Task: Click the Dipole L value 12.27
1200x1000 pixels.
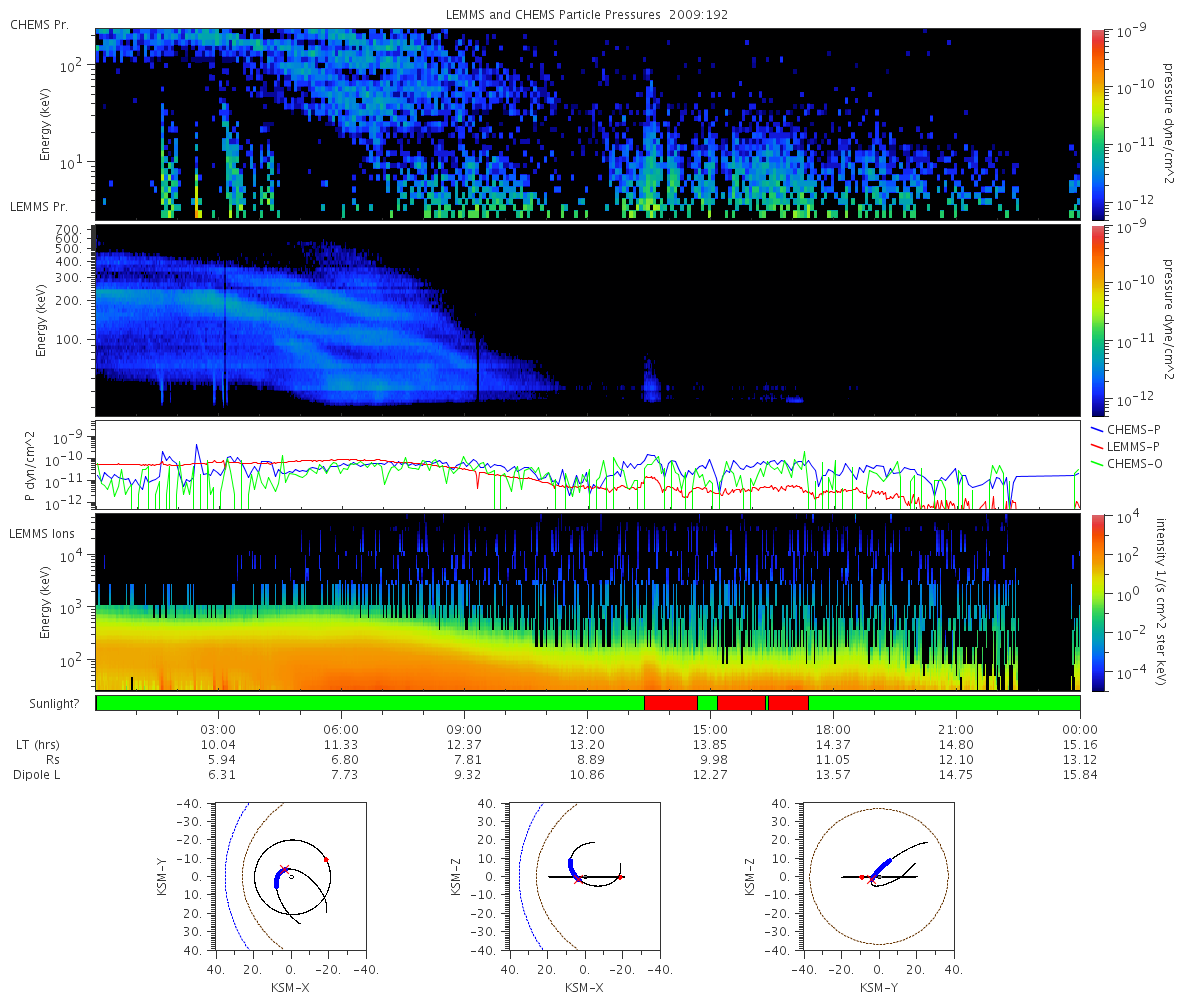Action: 710,774
